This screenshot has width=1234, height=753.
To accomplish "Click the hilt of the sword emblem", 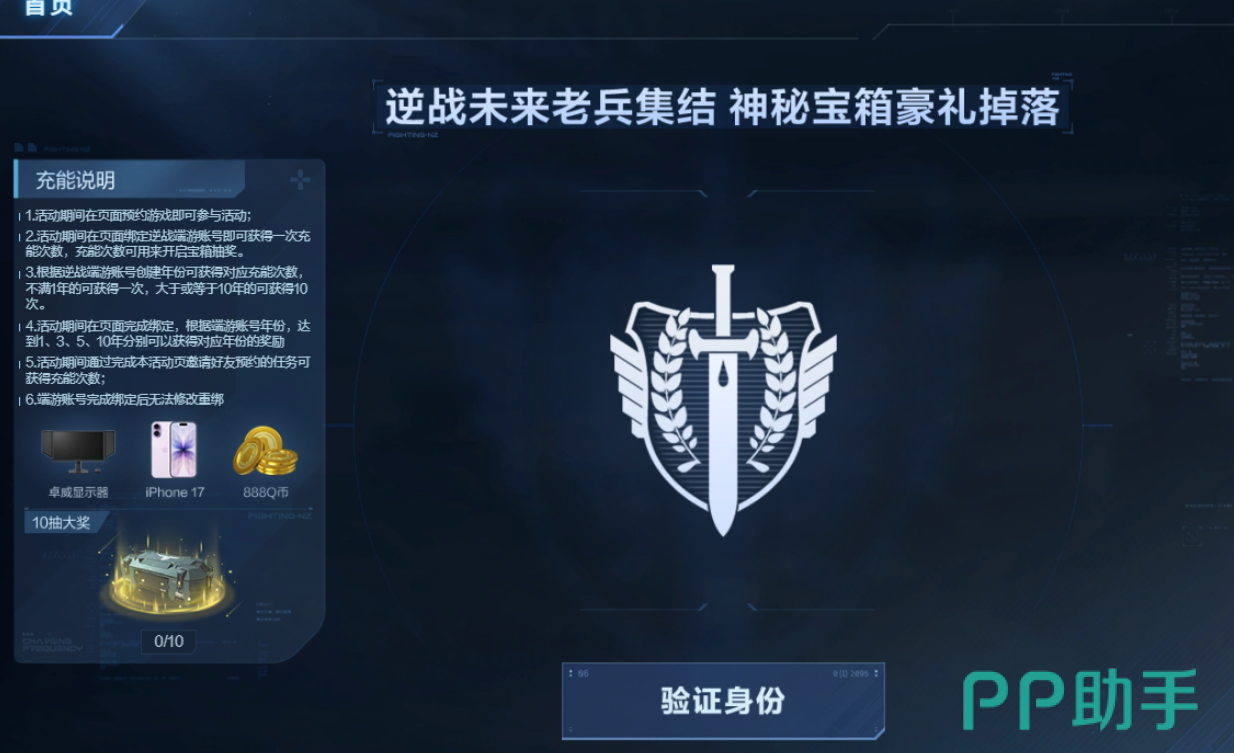I will pos(723,290).
